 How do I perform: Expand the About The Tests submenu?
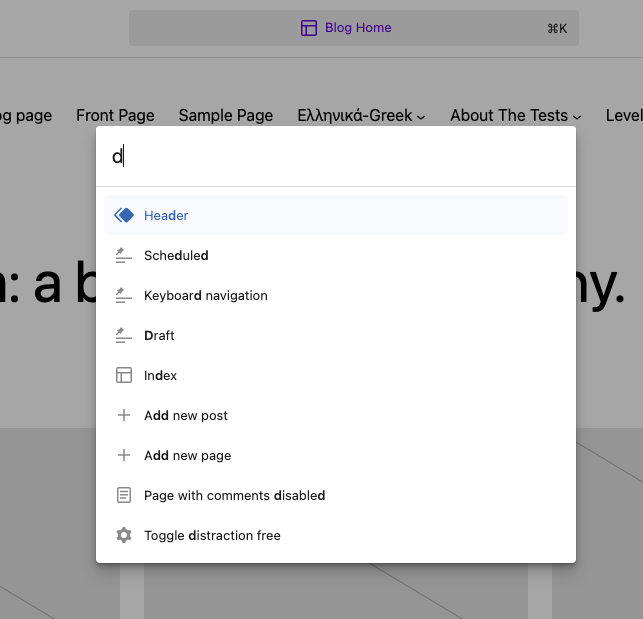coord(578,117)
